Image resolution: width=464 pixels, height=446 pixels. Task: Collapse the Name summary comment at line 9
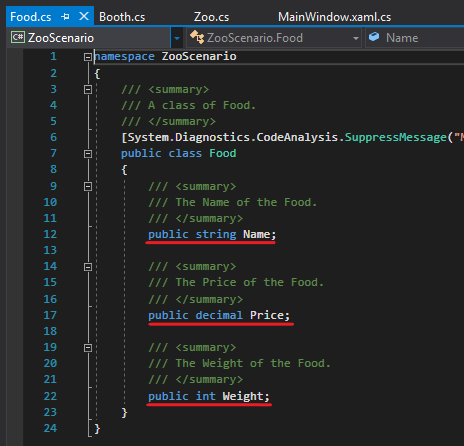88,186
